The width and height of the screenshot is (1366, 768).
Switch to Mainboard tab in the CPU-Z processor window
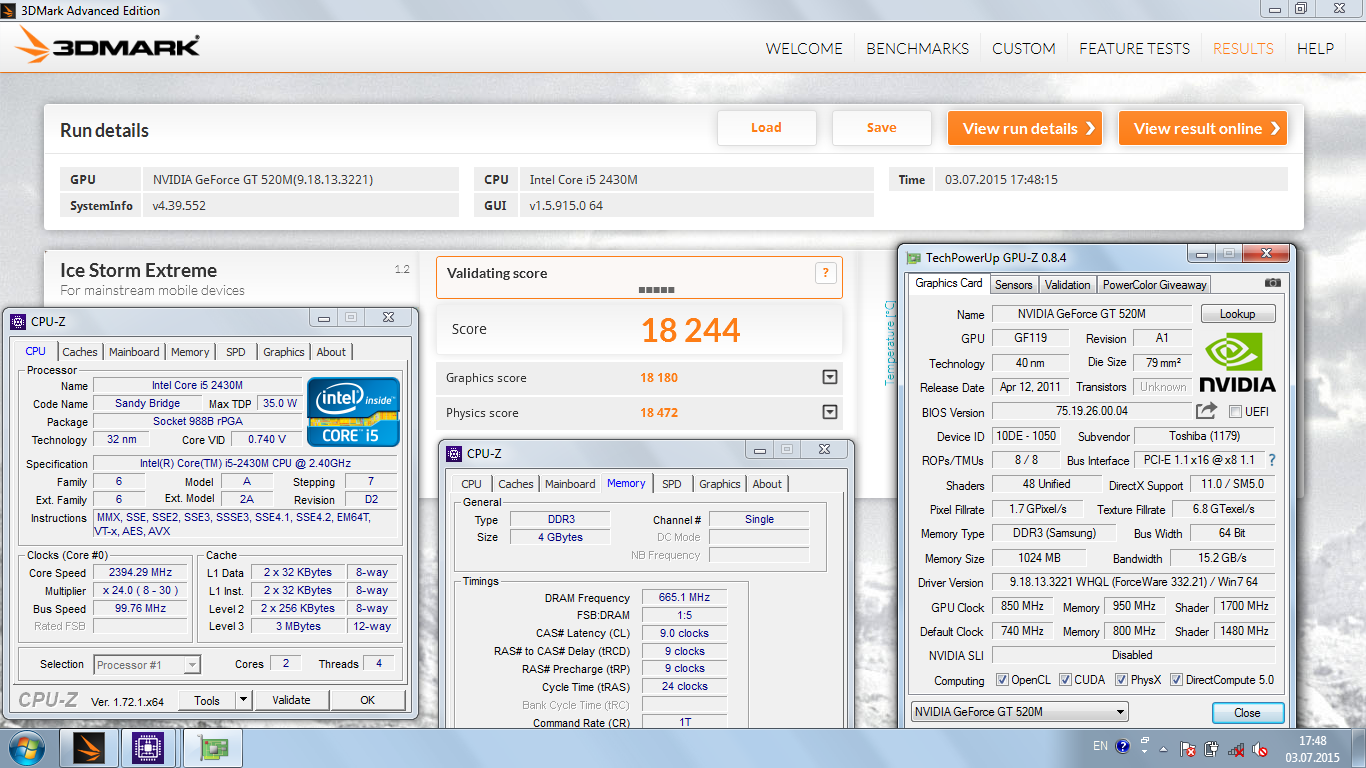click(x=134, y=352)
